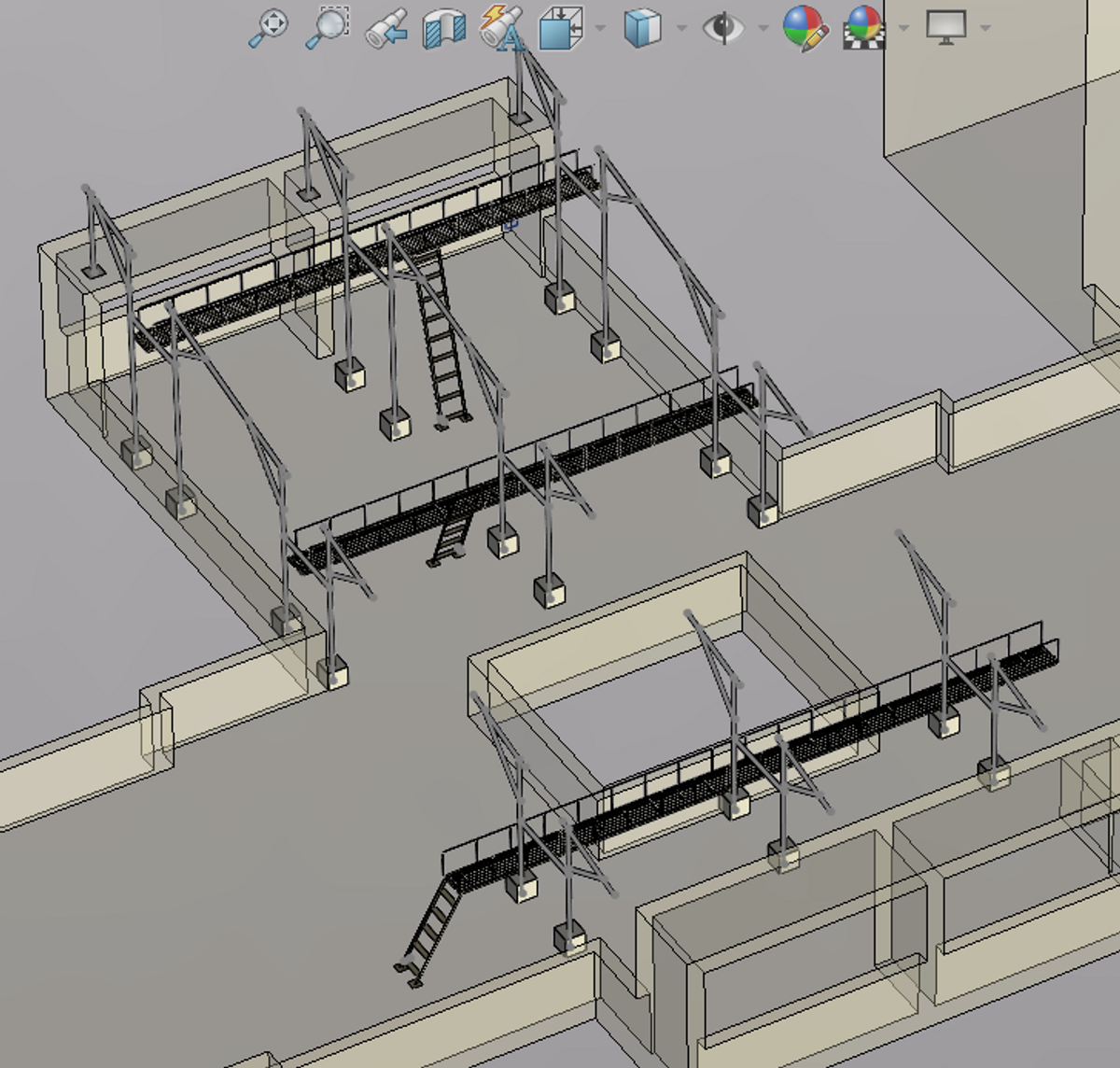1120x1068 pixels.
Task: Click the View Orientation cube icon
Action: tap(562, 28)
